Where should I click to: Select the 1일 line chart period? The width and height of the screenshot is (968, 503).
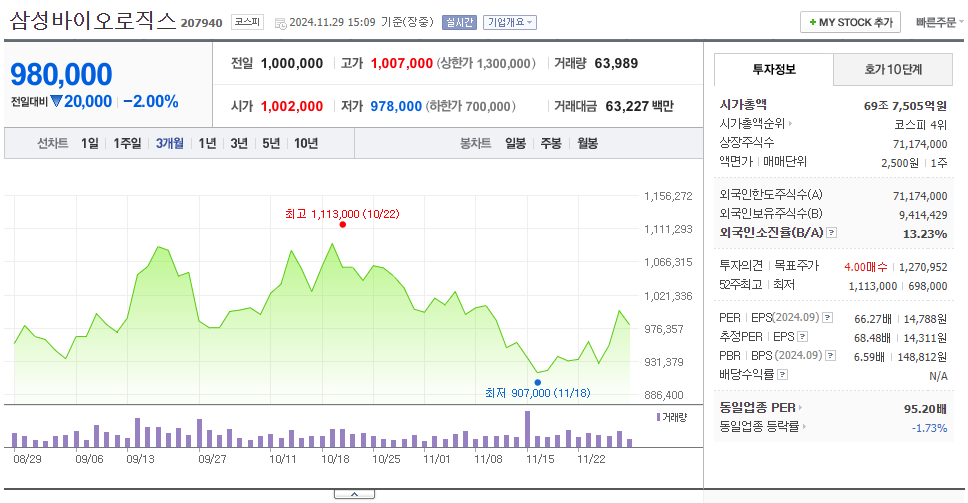90,143
